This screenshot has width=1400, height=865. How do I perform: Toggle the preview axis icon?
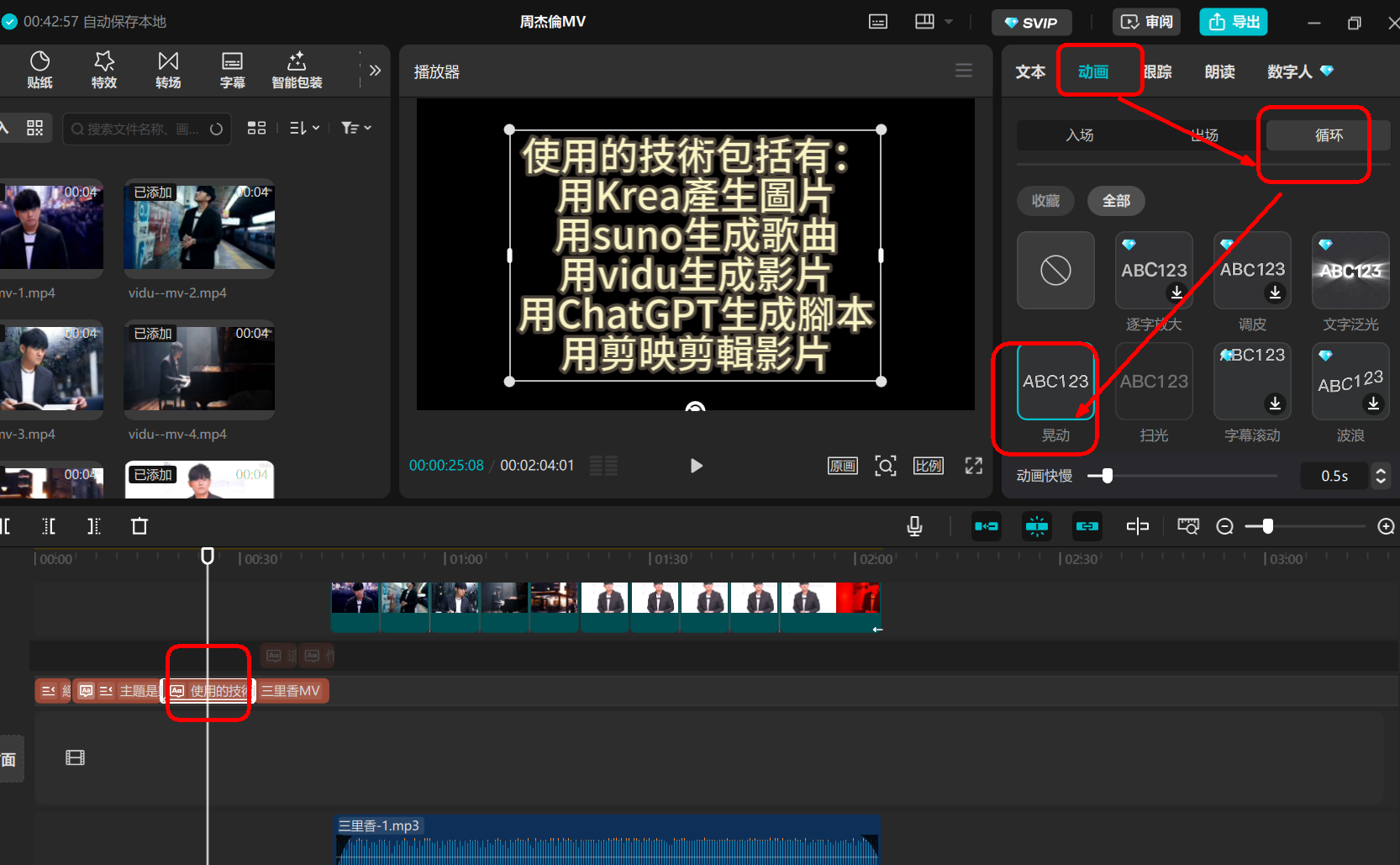(1138, 526)
